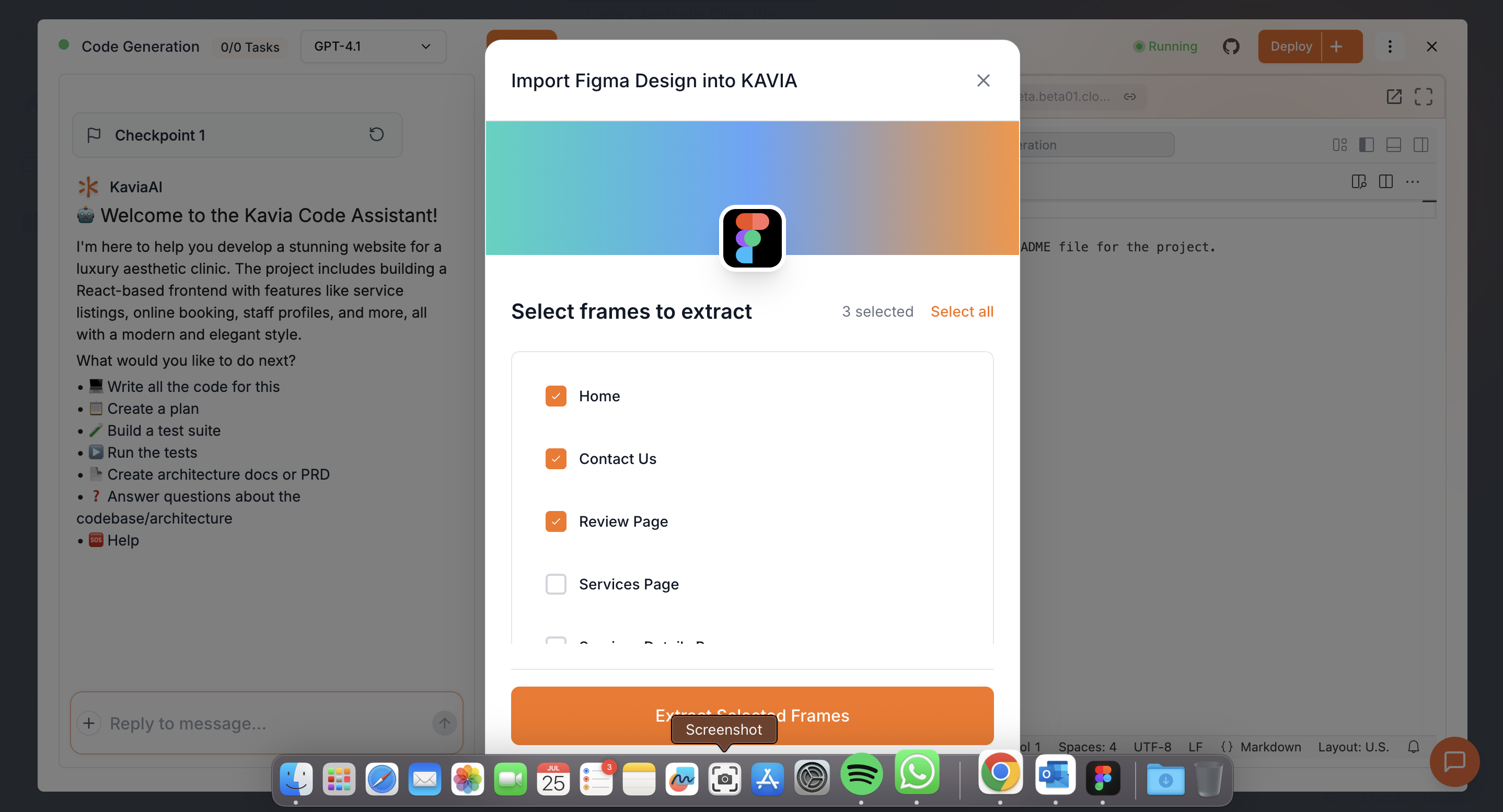This screenshot has height=812, width=1503.
Task: Toggle the Review Page frame checkbox
Action: tap(556, 521)
